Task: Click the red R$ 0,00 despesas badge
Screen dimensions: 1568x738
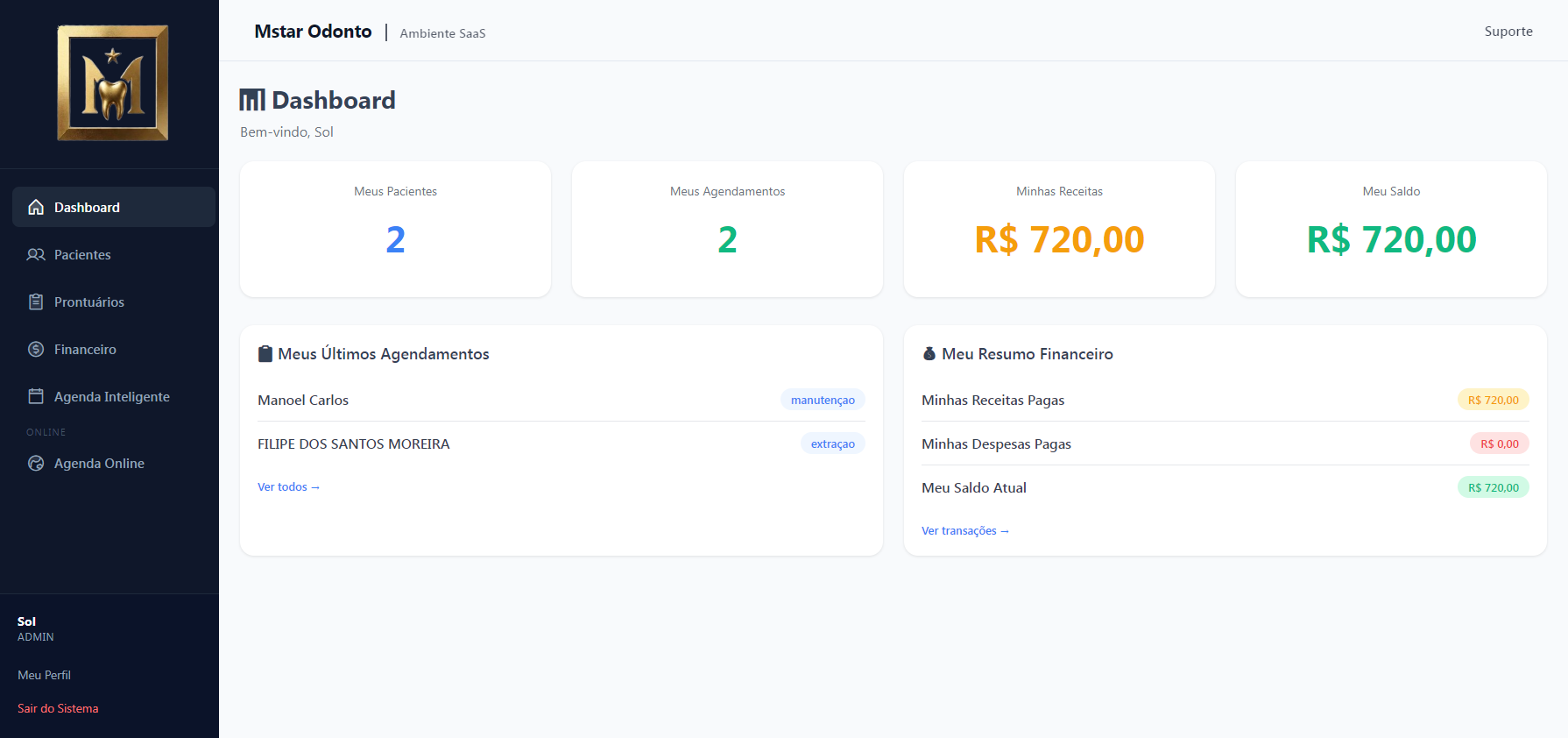Action: (1500, 444)
